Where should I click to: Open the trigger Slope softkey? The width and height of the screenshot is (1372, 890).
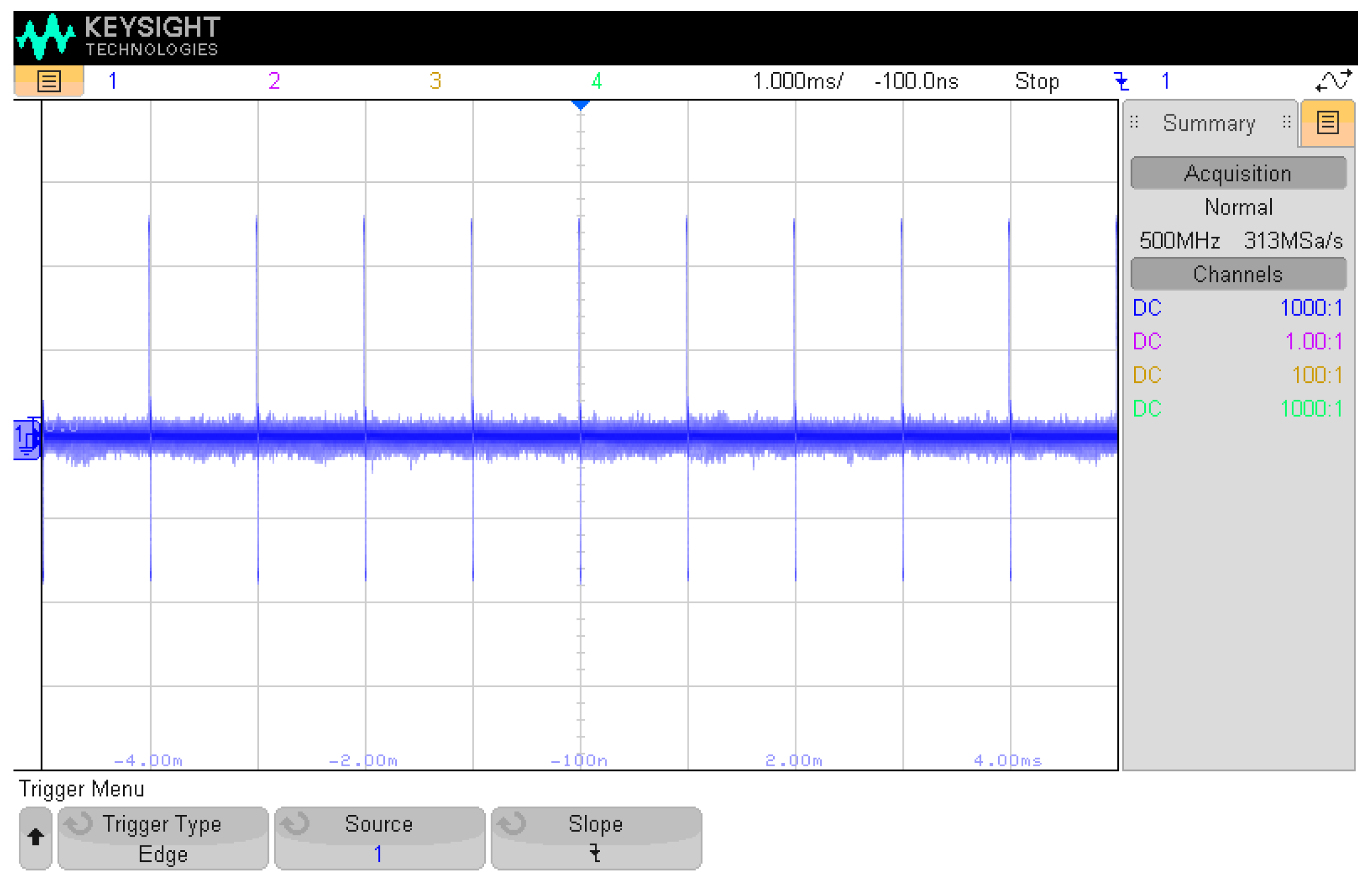[595, 838]
